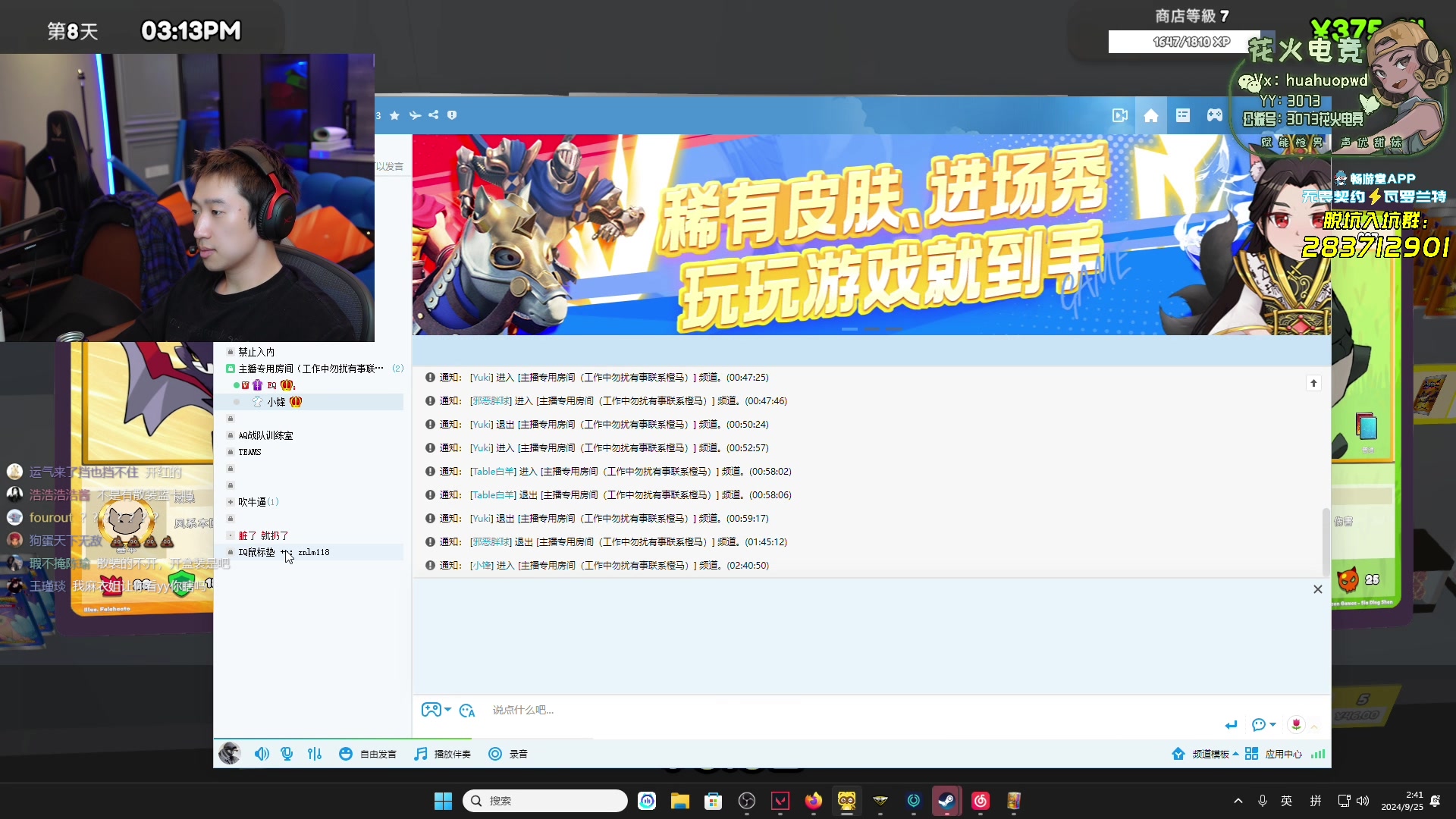Screen dimensions: 1456x819
Task: Toggle the 拼 pinyin input mode
Action: point(1316,801)
